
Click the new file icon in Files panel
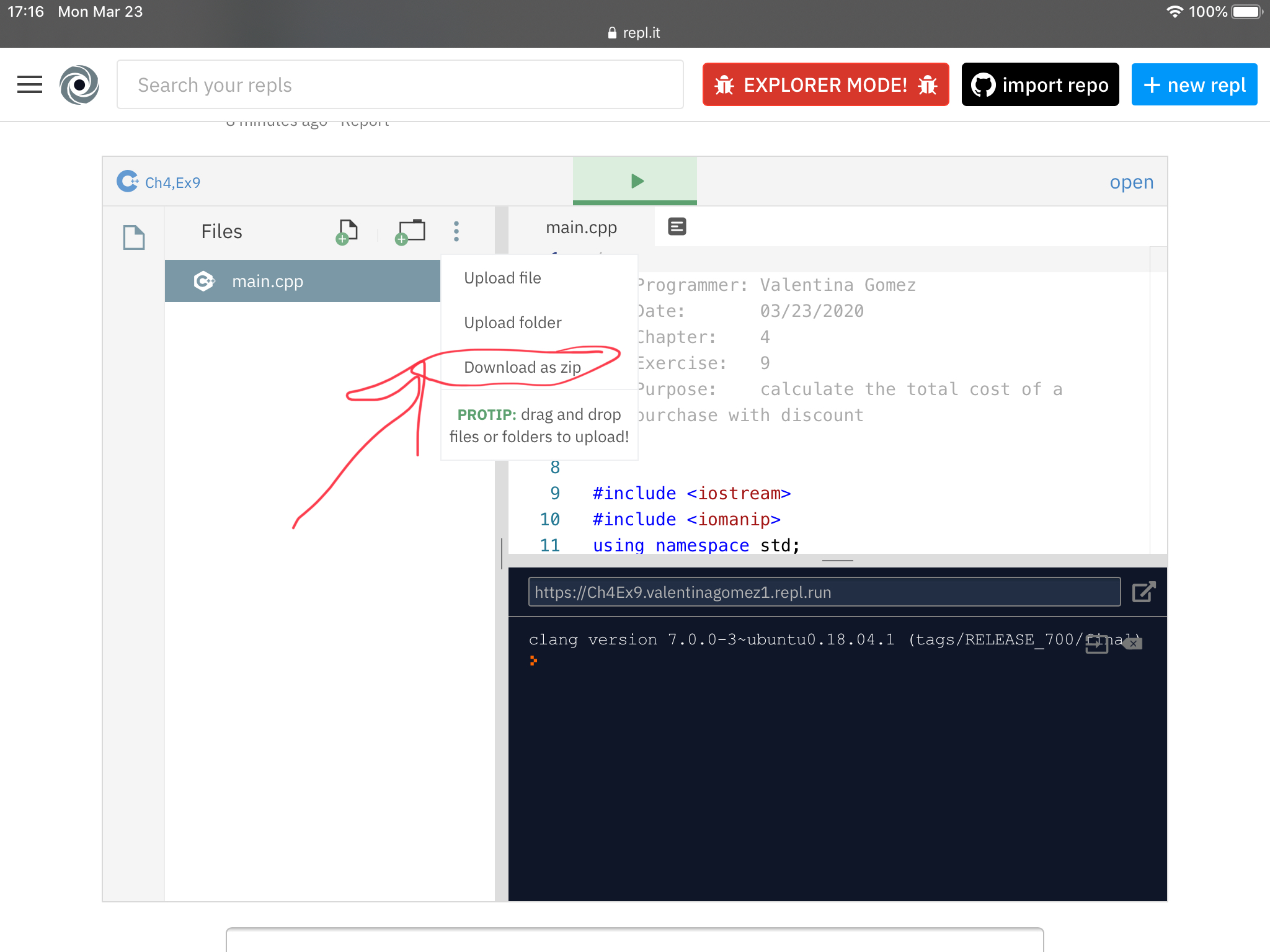pyautogui.click(x=347, y=231)
